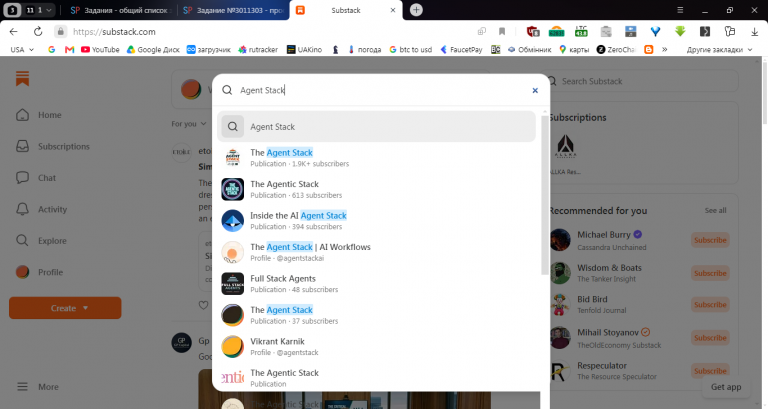Click the Search Substack field
Screen dimensions: 768x409
[642, 81]
